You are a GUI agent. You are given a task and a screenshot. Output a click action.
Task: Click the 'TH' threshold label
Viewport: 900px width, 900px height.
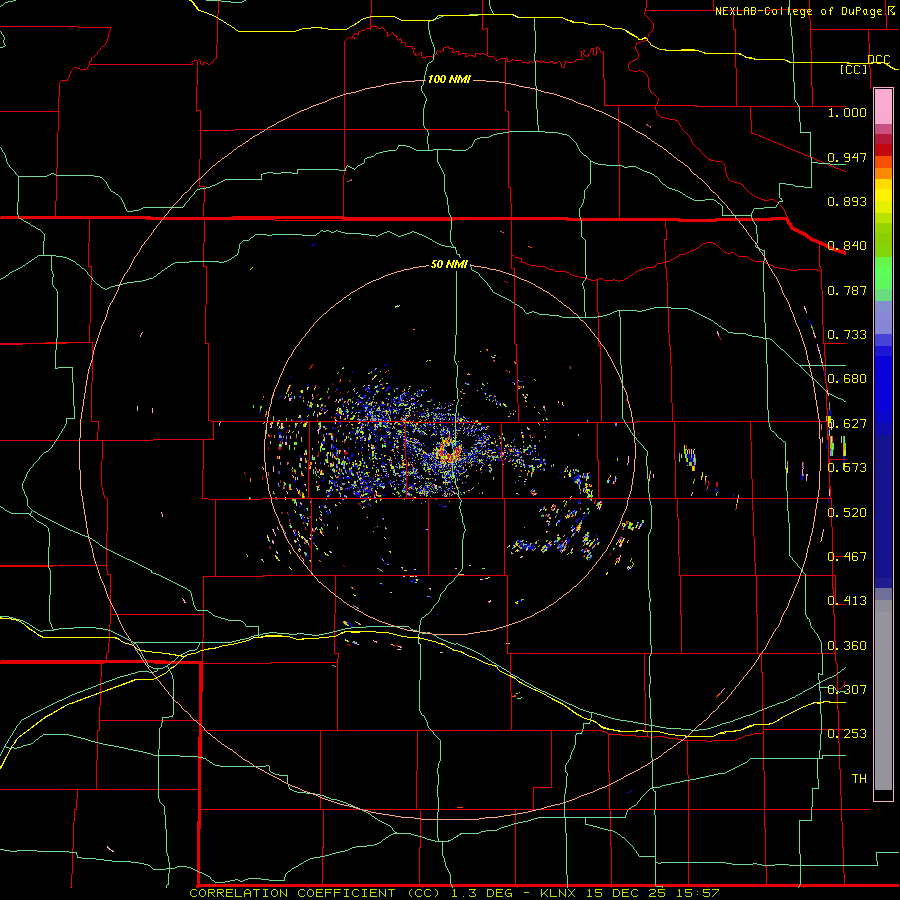click(x=859, y=779)
